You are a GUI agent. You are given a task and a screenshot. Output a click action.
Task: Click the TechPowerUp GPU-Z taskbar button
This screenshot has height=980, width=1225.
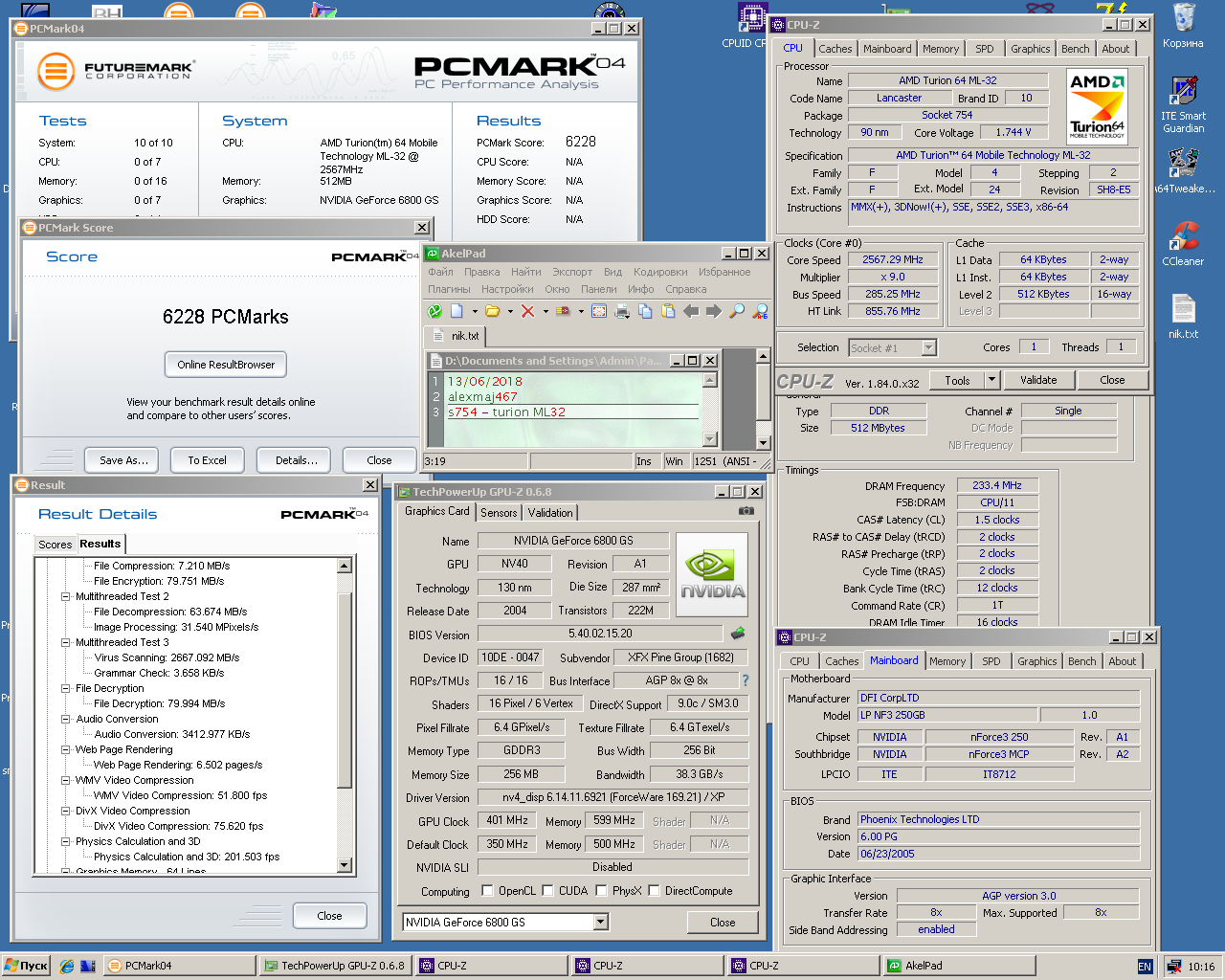coord(335,967)
